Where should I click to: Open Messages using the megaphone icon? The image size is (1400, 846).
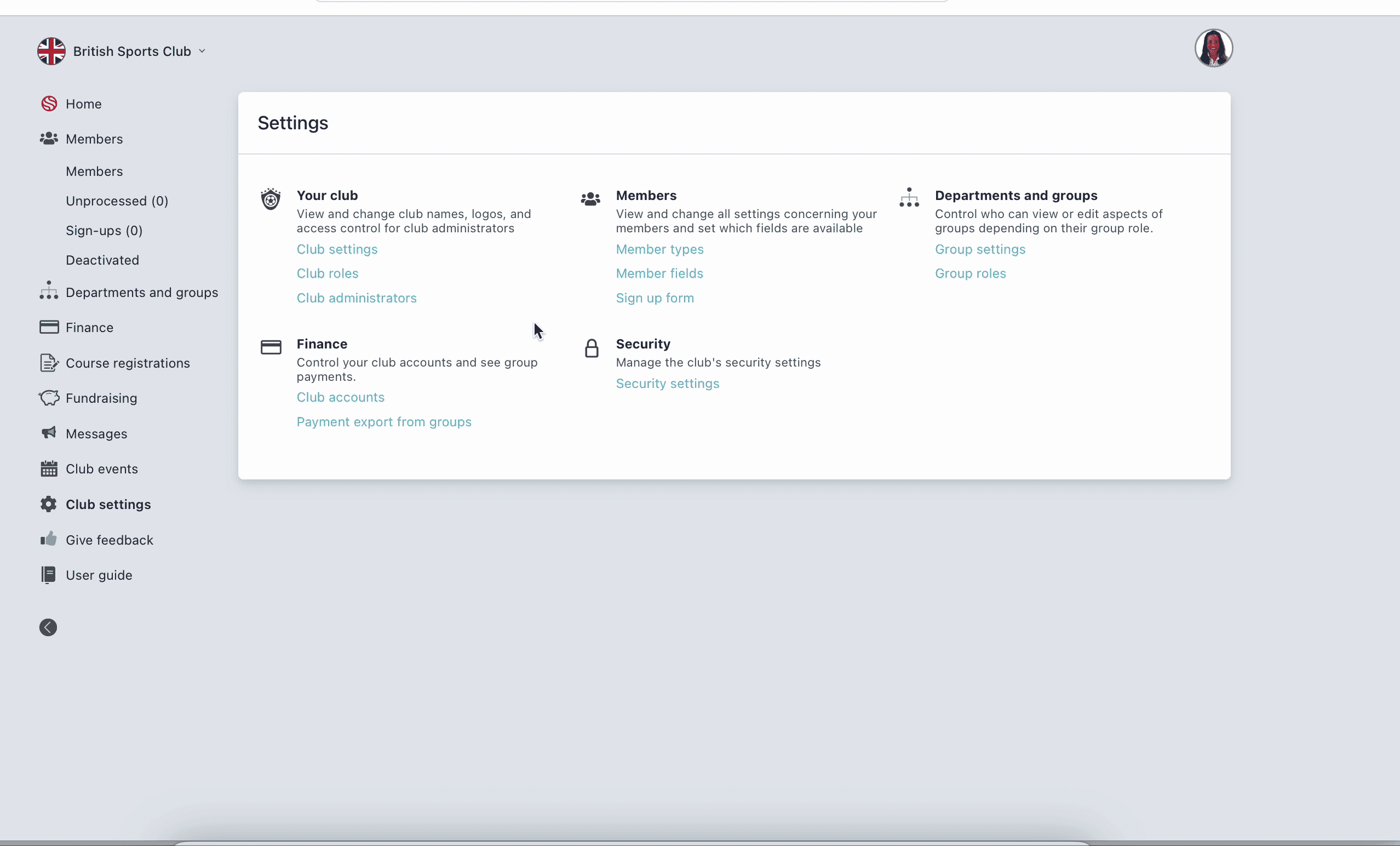click(49, 433)
